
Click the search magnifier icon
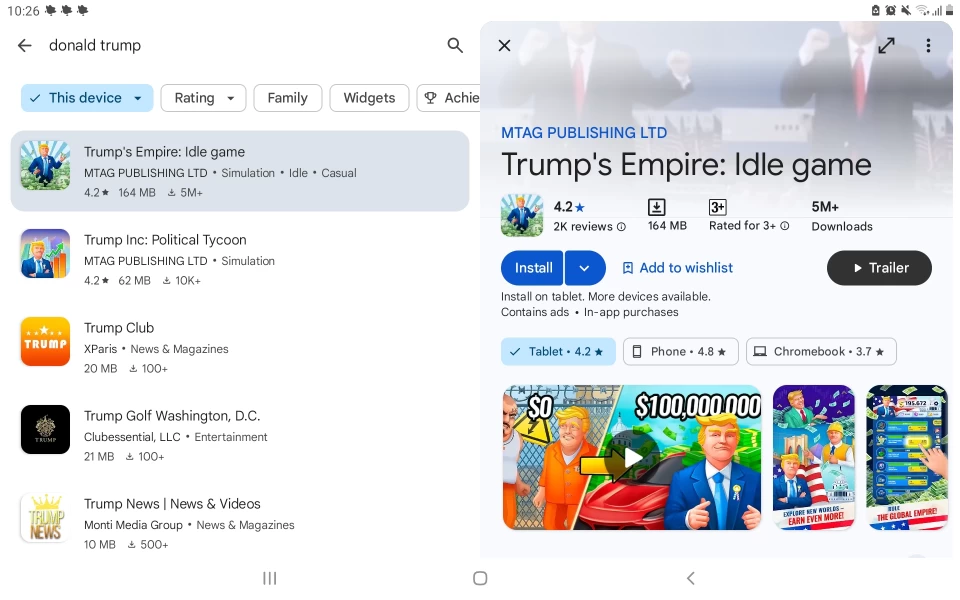click(x=455, y=45)
